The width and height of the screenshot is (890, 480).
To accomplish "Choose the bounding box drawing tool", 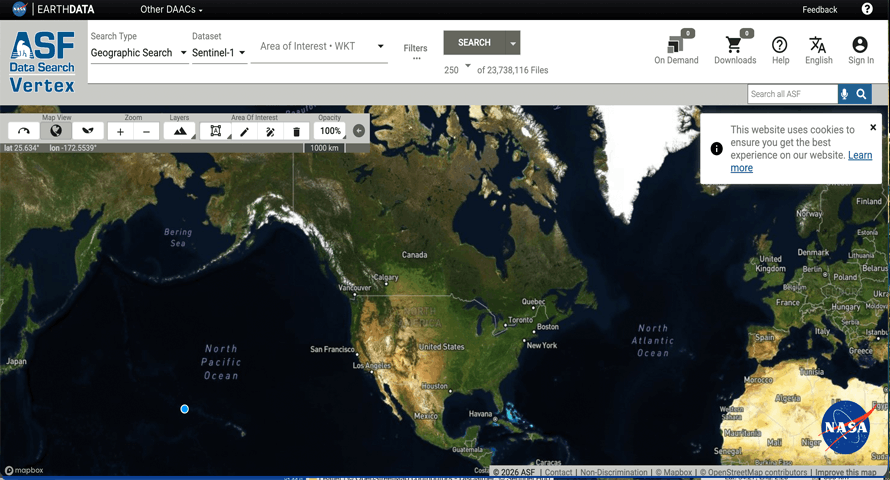I will (216, 132).
